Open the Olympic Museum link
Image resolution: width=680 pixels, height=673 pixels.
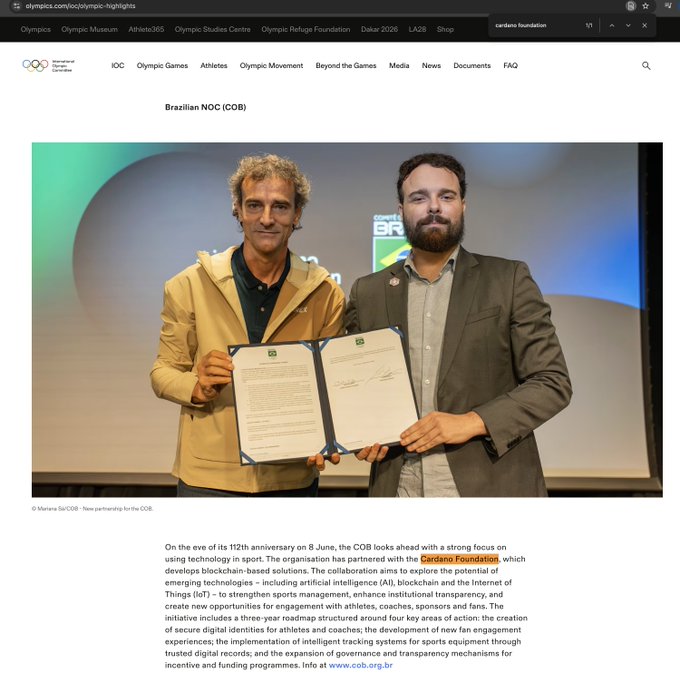click(x=89, y=29)
